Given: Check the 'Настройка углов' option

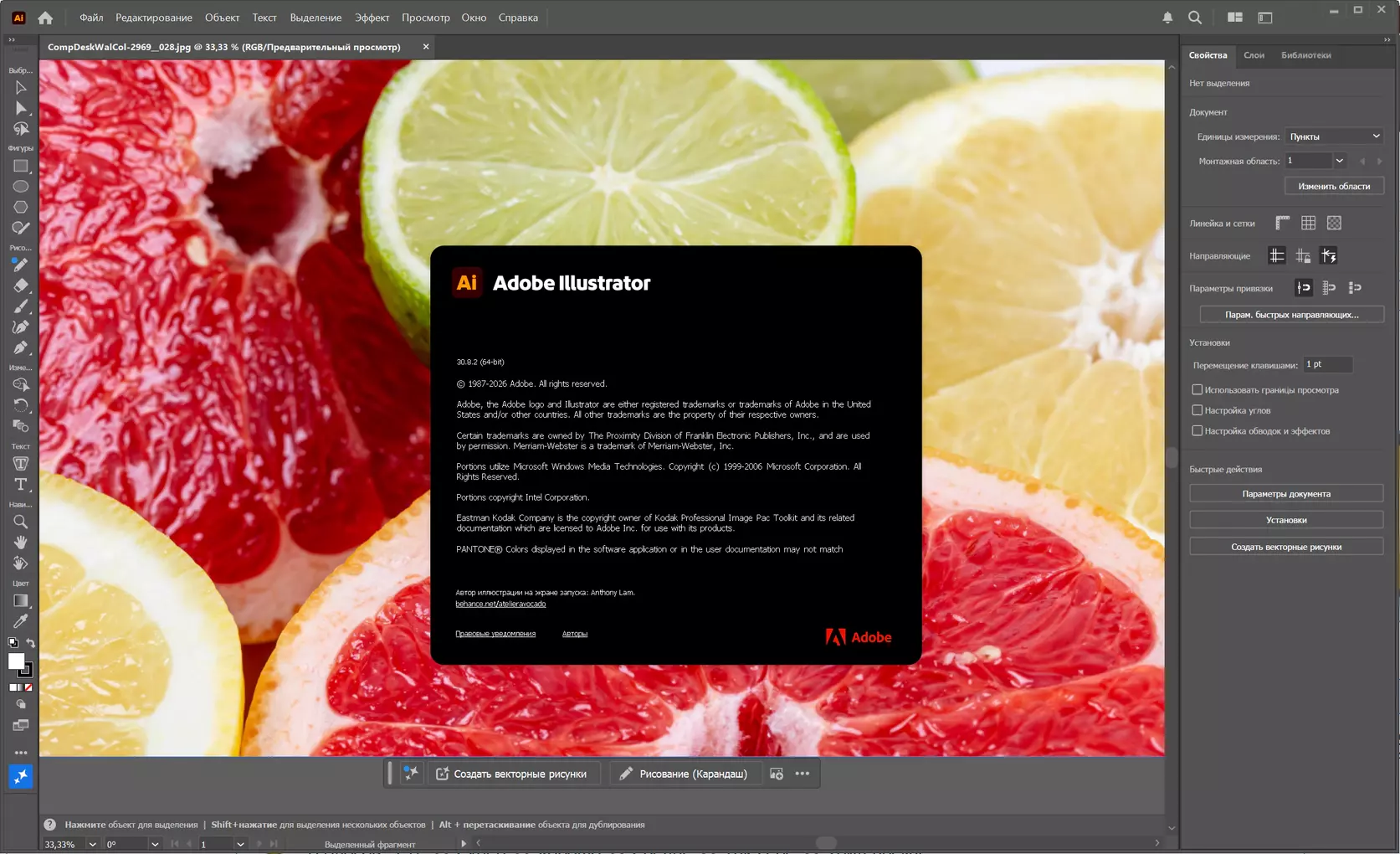Looking at the screenshot, I should (x=1197, y=410).
